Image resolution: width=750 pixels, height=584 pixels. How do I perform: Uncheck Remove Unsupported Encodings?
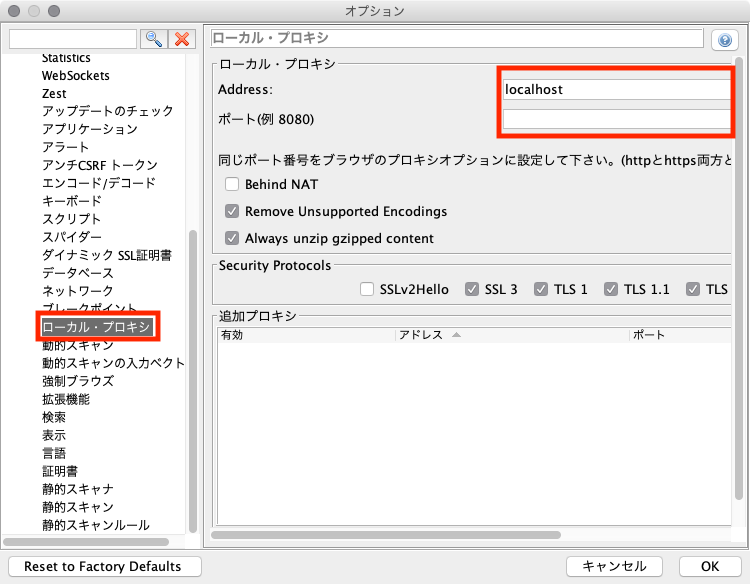(x=232, y=211)
